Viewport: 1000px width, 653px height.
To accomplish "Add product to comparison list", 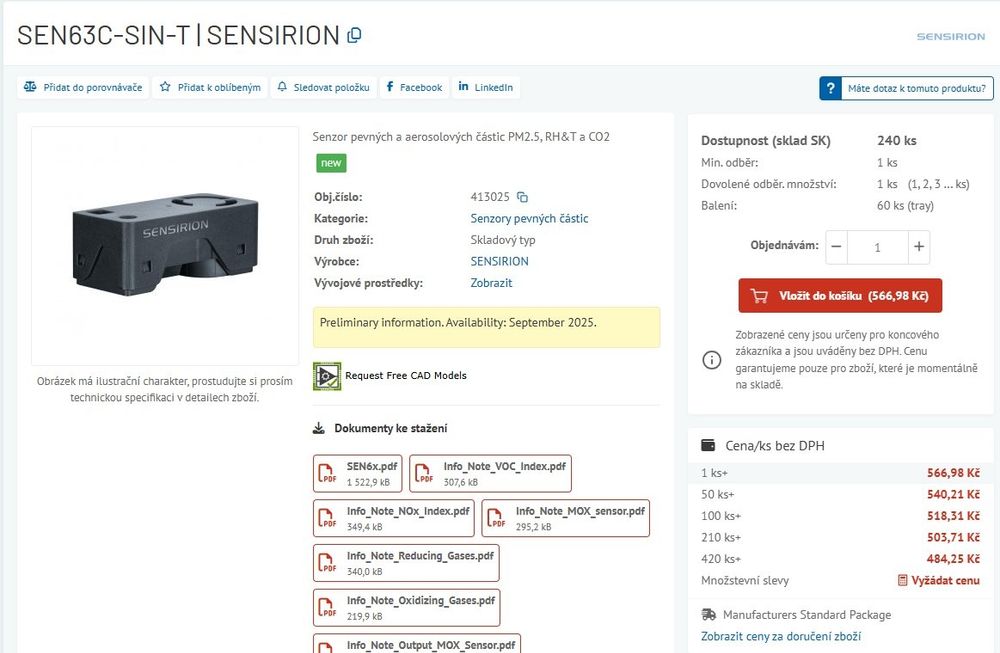I will [83, 88].
